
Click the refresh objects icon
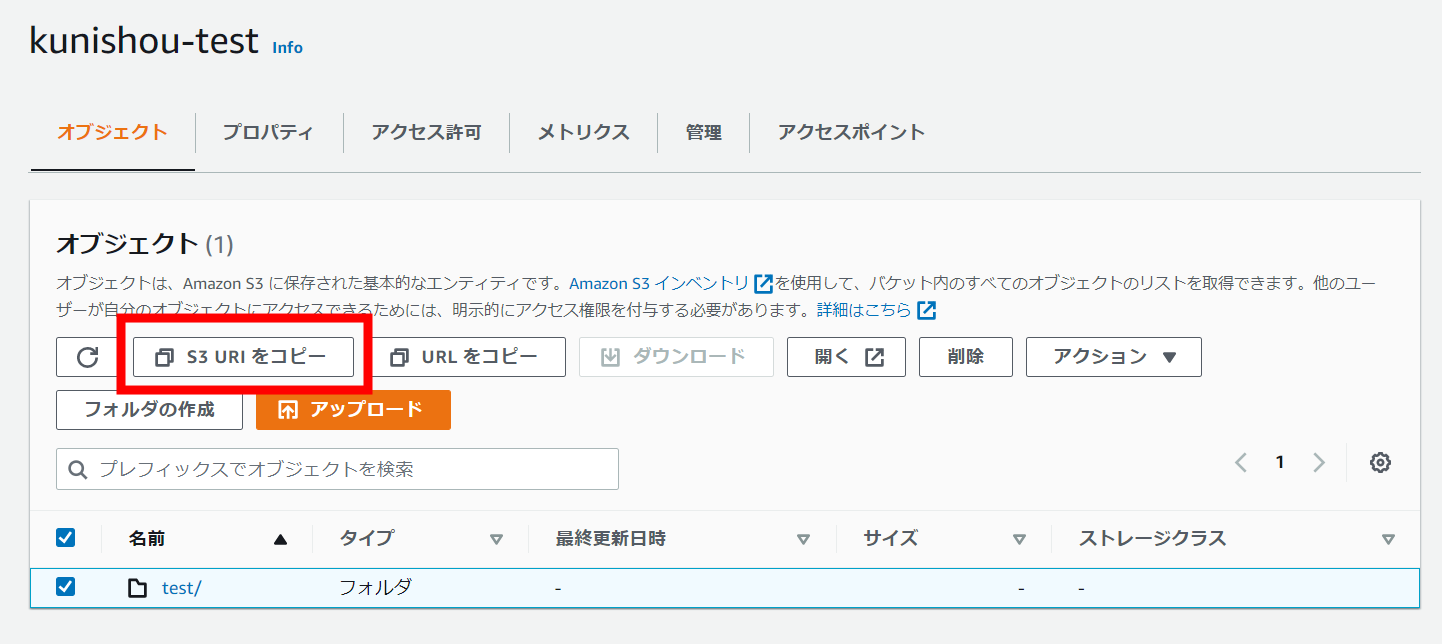(88, 356)
